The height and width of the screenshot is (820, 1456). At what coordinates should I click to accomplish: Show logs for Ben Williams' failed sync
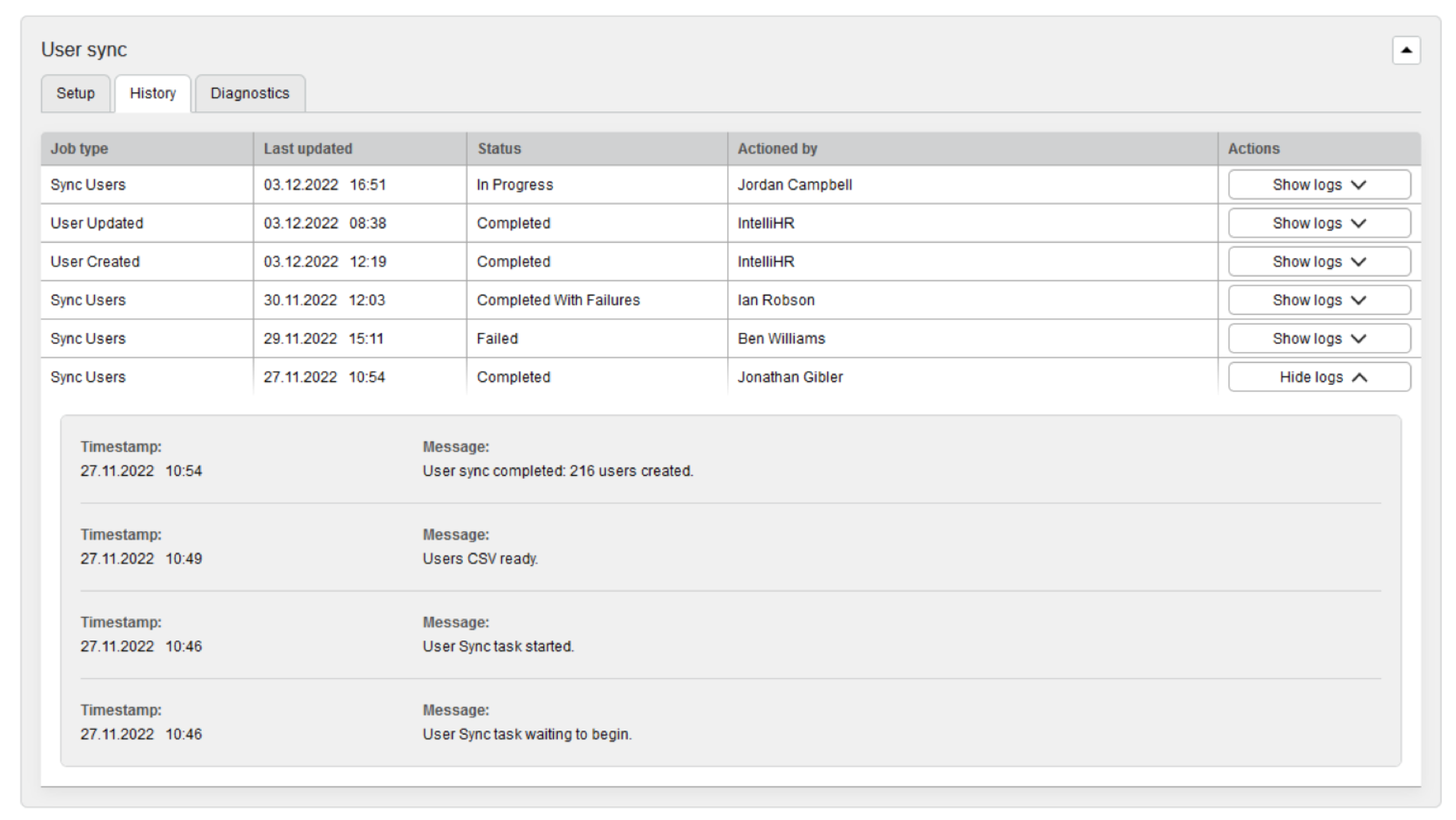pos(1318,338)
